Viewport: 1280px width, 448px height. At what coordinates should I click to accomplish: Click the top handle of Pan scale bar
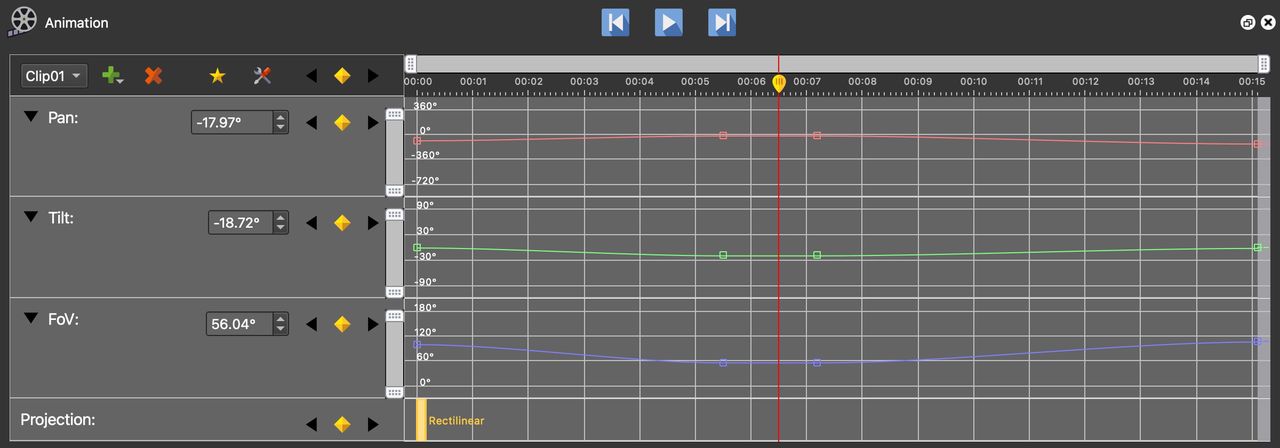394,114
